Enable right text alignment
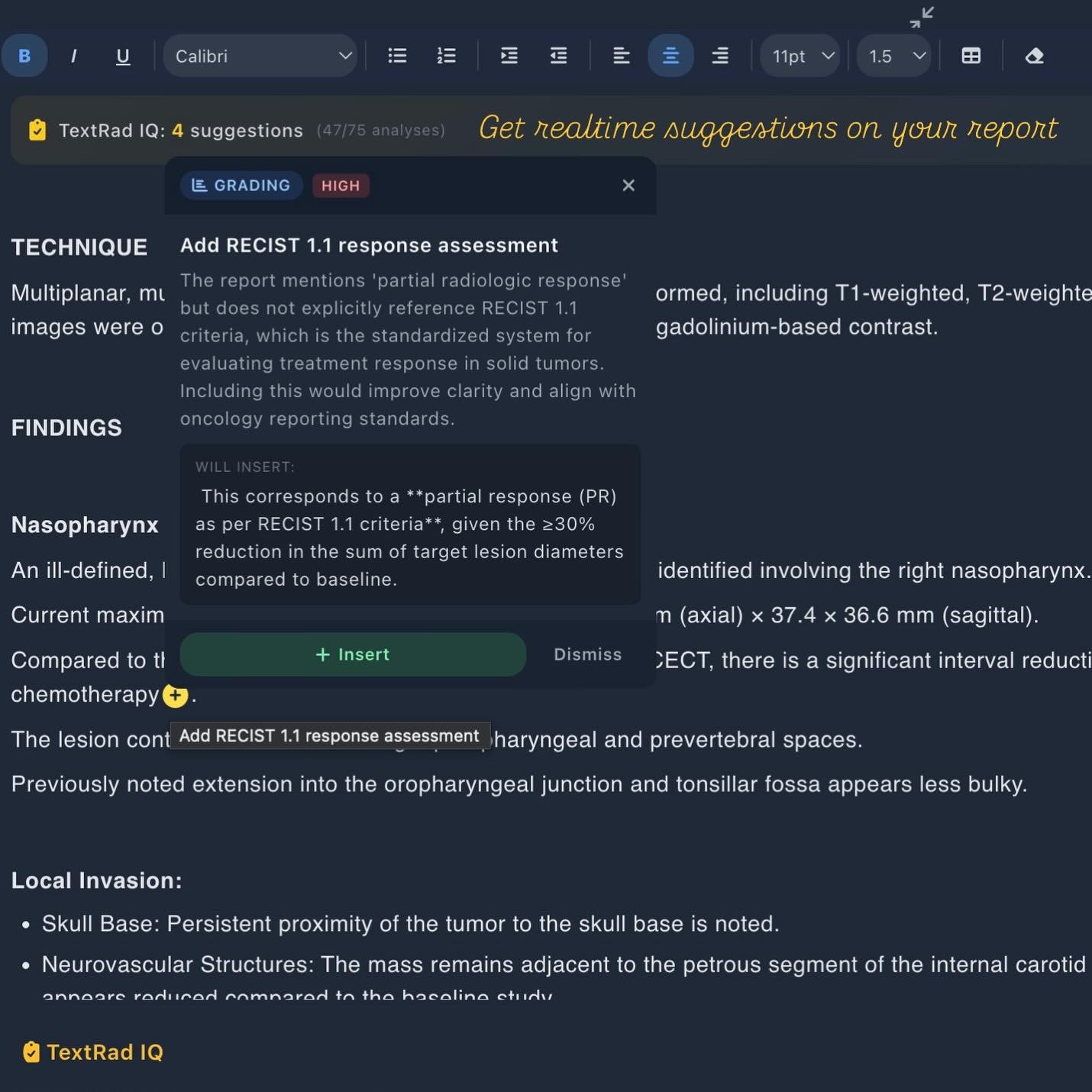1092x1092 pixels. (719, 55)
